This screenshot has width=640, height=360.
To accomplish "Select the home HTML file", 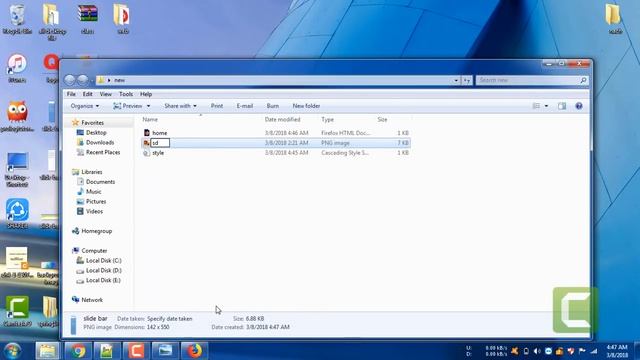I will (x=160, y=133).
